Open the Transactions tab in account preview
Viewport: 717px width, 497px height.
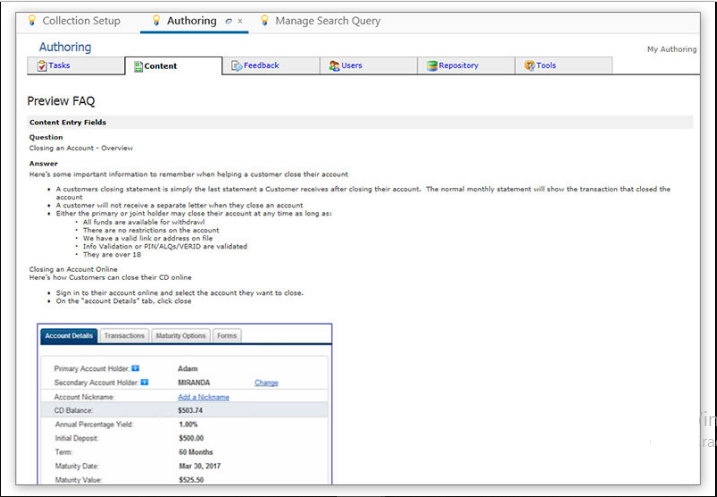click(125, 336)
